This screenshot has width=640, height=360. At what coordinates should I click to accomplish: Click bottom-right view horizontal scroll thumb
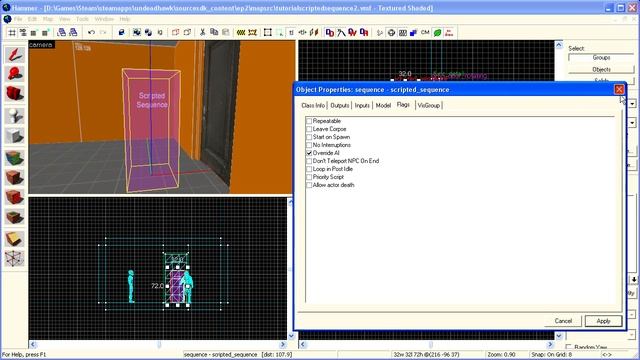[x=430, y=345]
